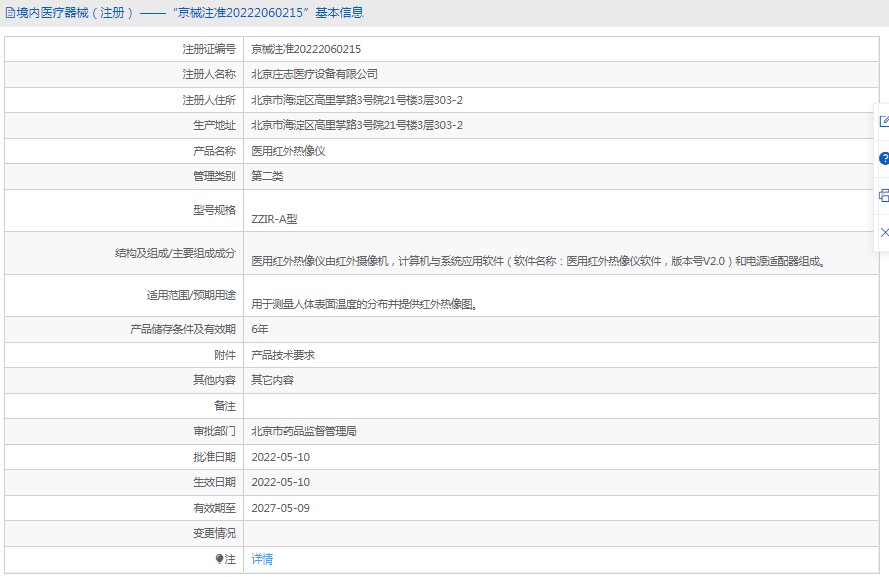Select the 注册人名称 row label
This screenshot has height=577, width=889.
pyautogui.click(x=209, y=74)
